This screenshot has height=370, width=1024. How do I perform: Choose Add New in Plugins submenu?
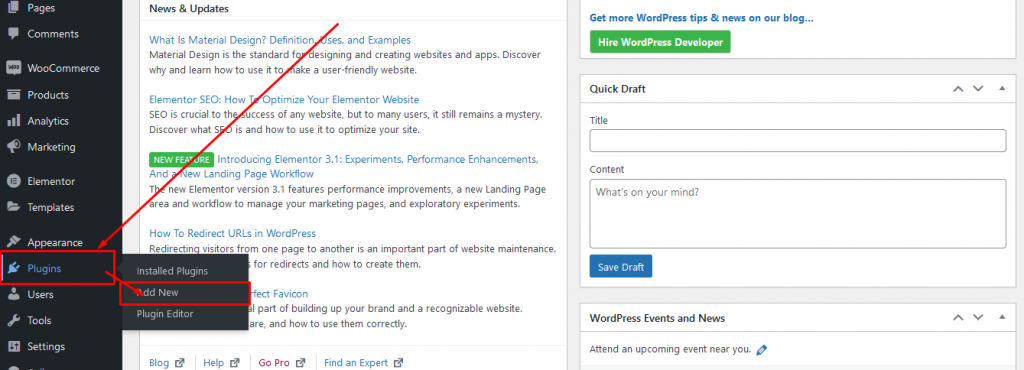(157, 292)
